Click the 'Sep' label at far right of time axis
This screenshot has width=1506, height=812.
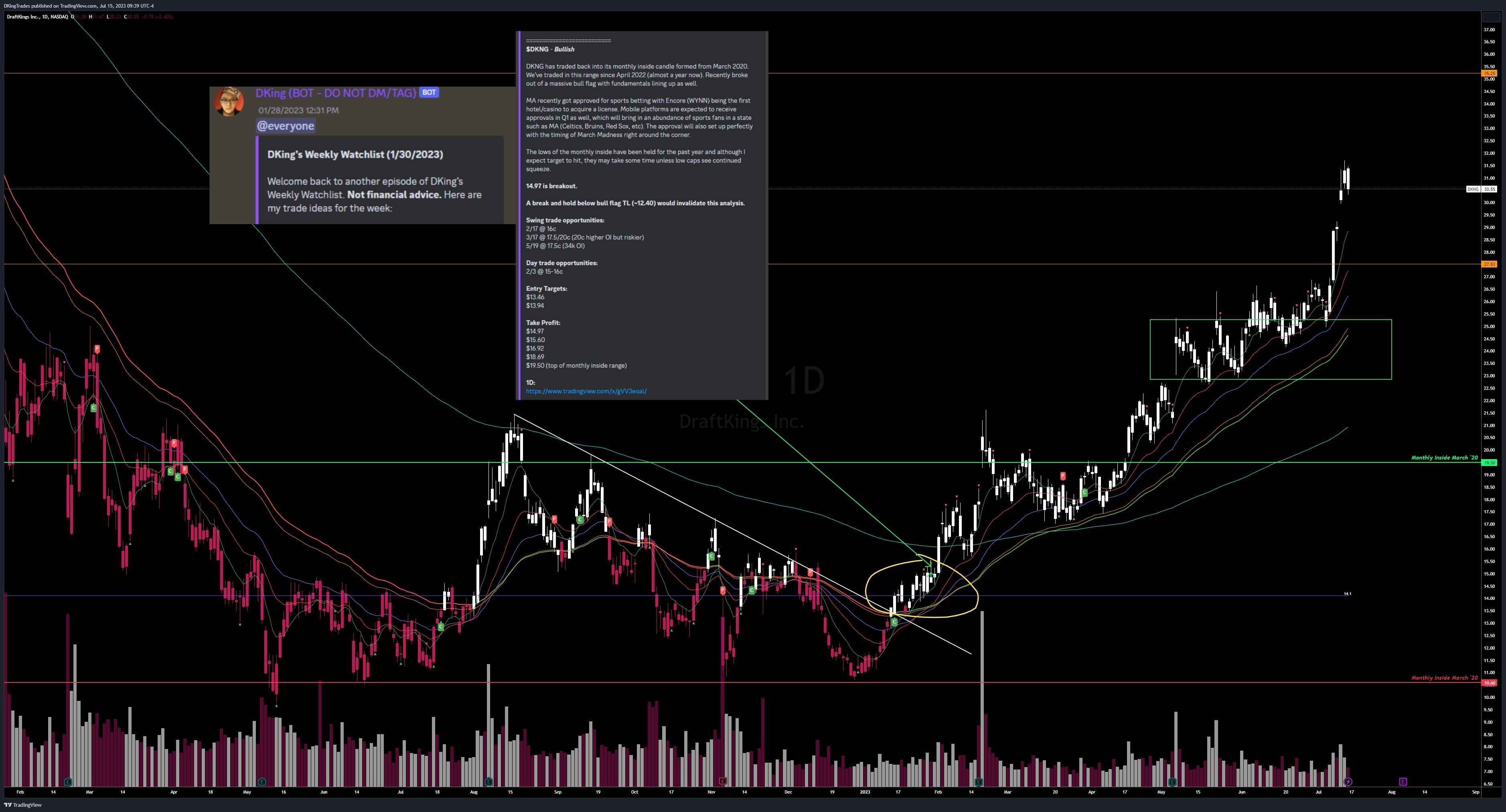click(x=1476, y=792)
